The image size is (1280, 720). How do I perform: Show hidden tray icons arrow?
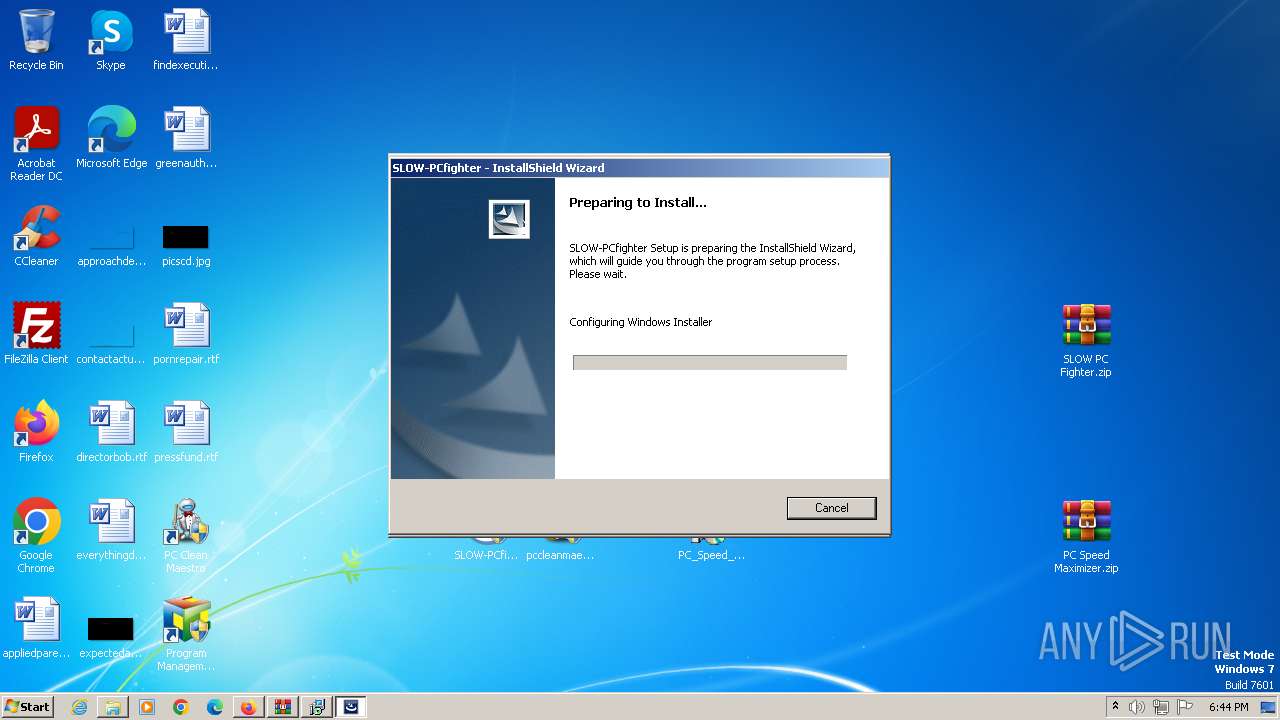(x=1116, y=707)
